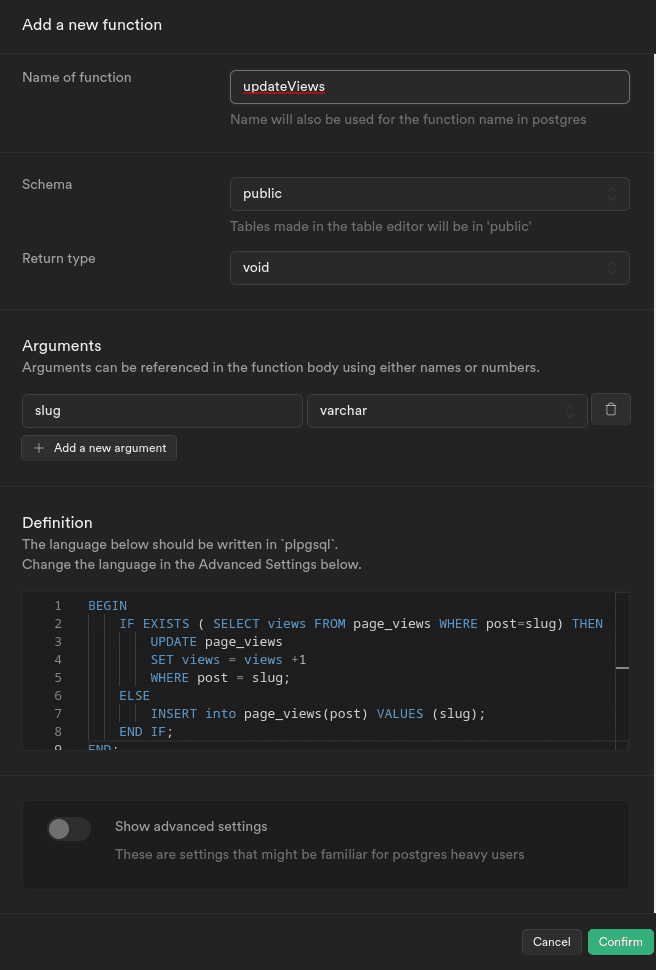
Task: Click the slug argument name field
Action: point(162,410)
